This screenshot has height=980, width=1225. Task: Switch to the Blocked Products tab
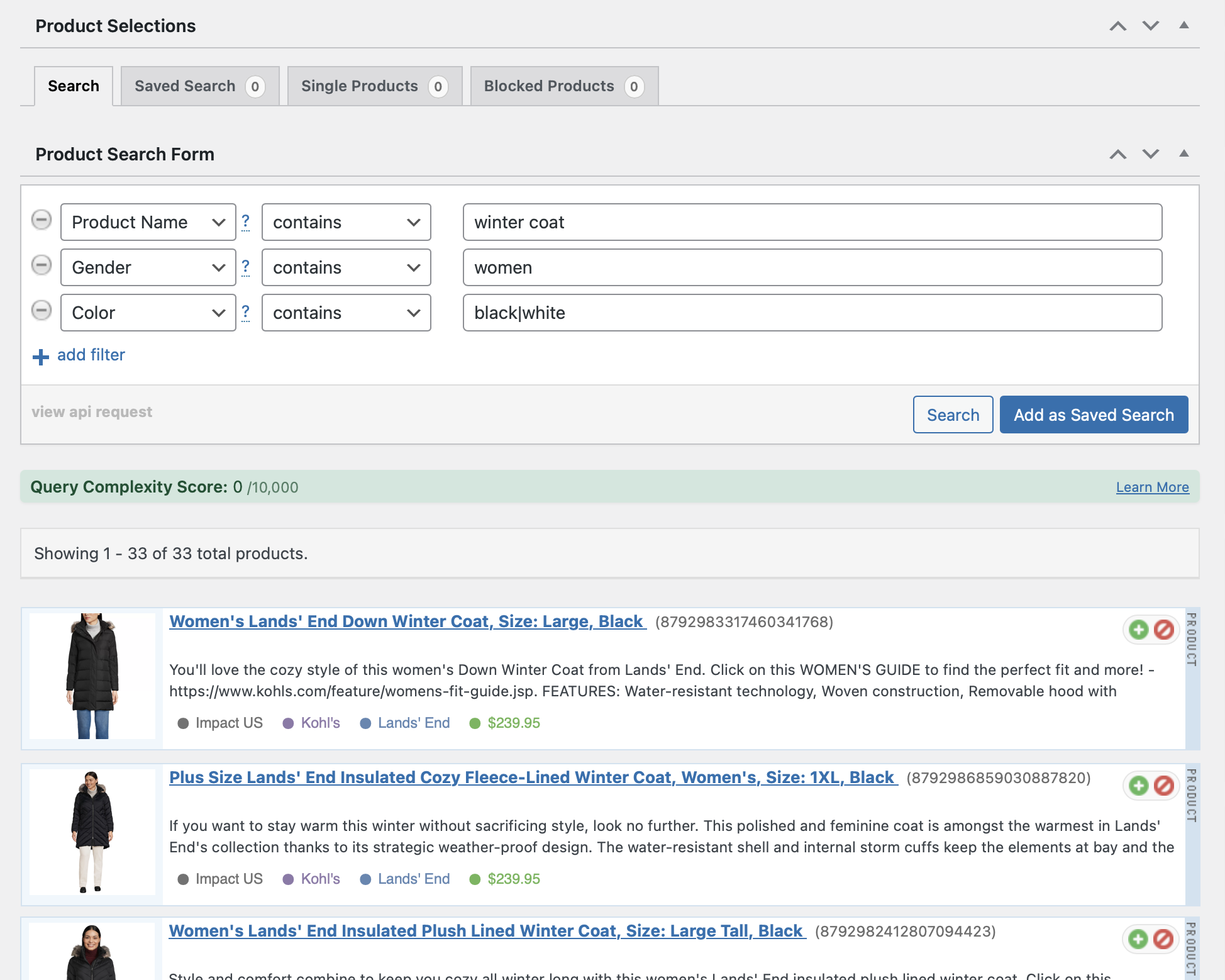563,86
